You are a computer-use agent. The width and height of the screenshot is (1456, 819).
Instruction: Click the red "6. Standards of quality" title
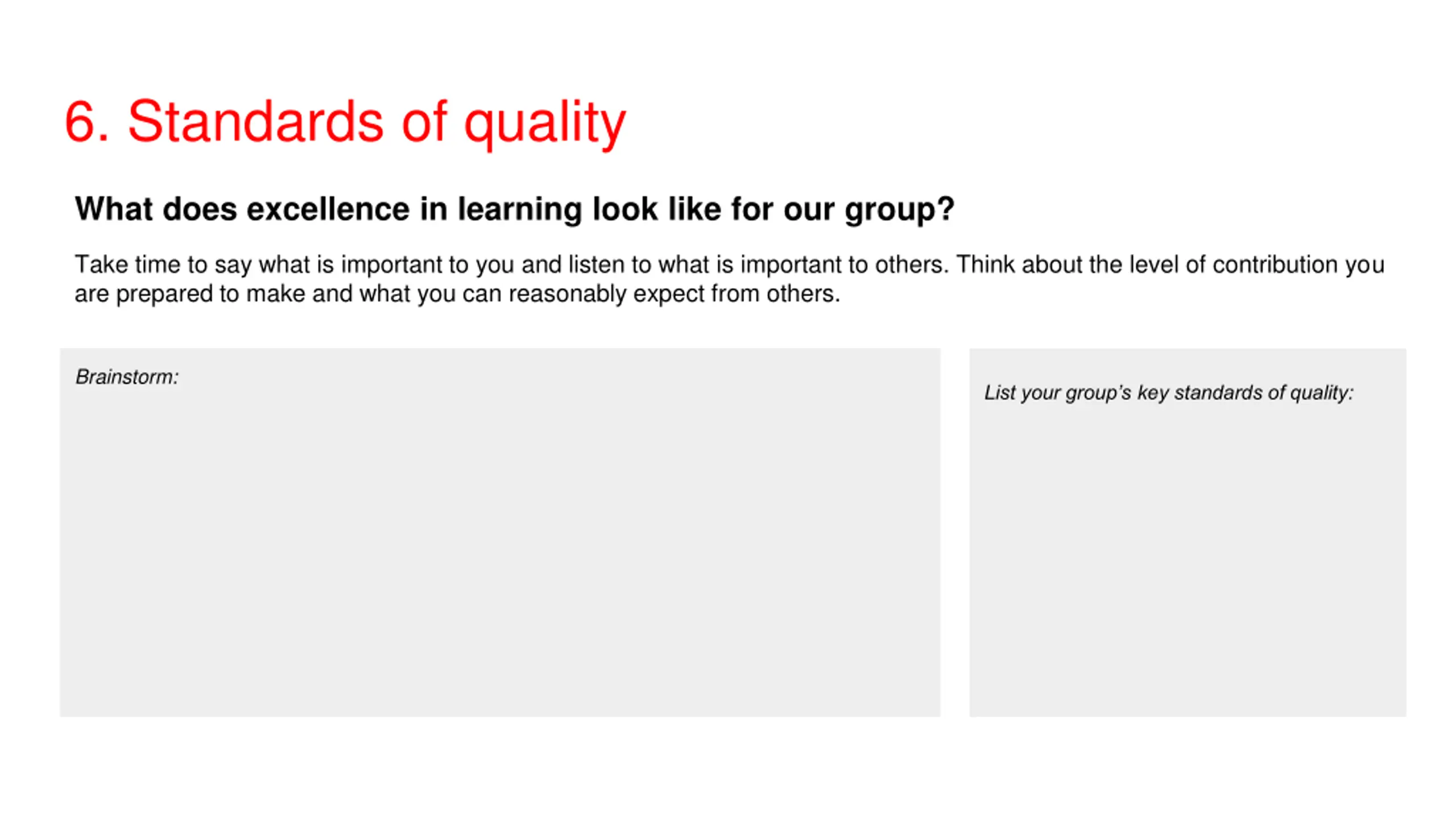coord(345,122)
